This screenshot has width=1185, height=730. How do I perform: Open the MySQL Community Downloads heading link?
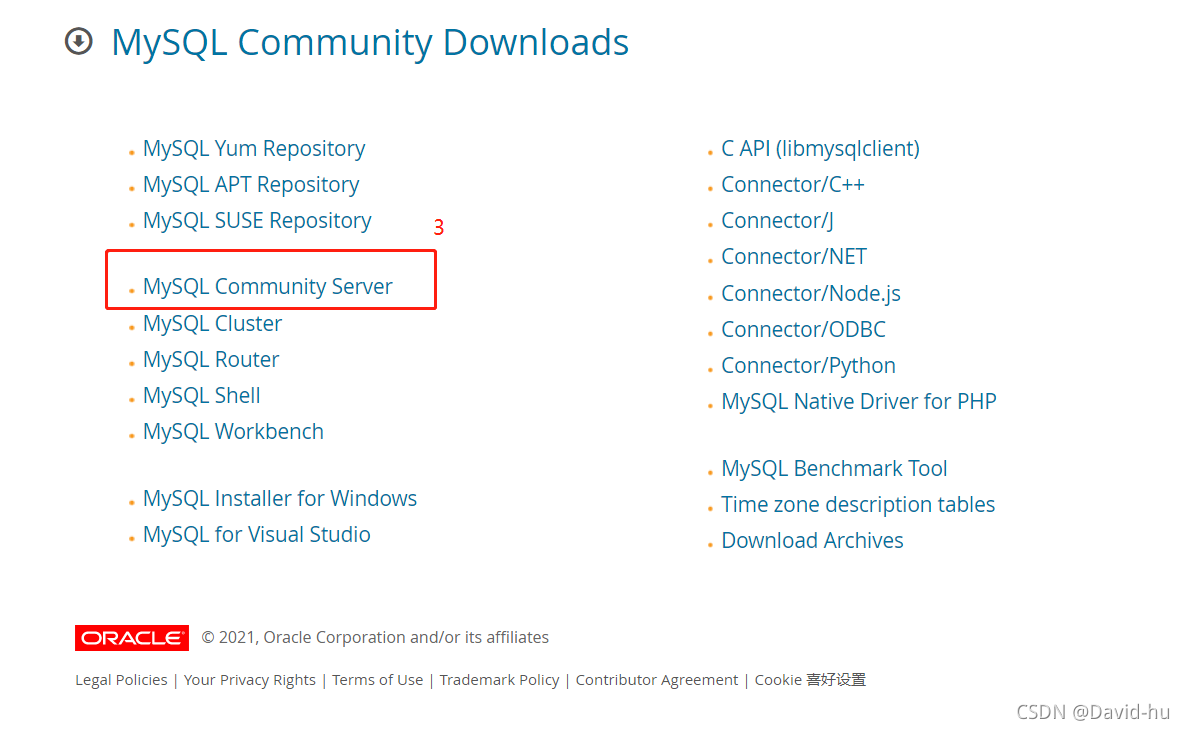[x=370, y=42]
